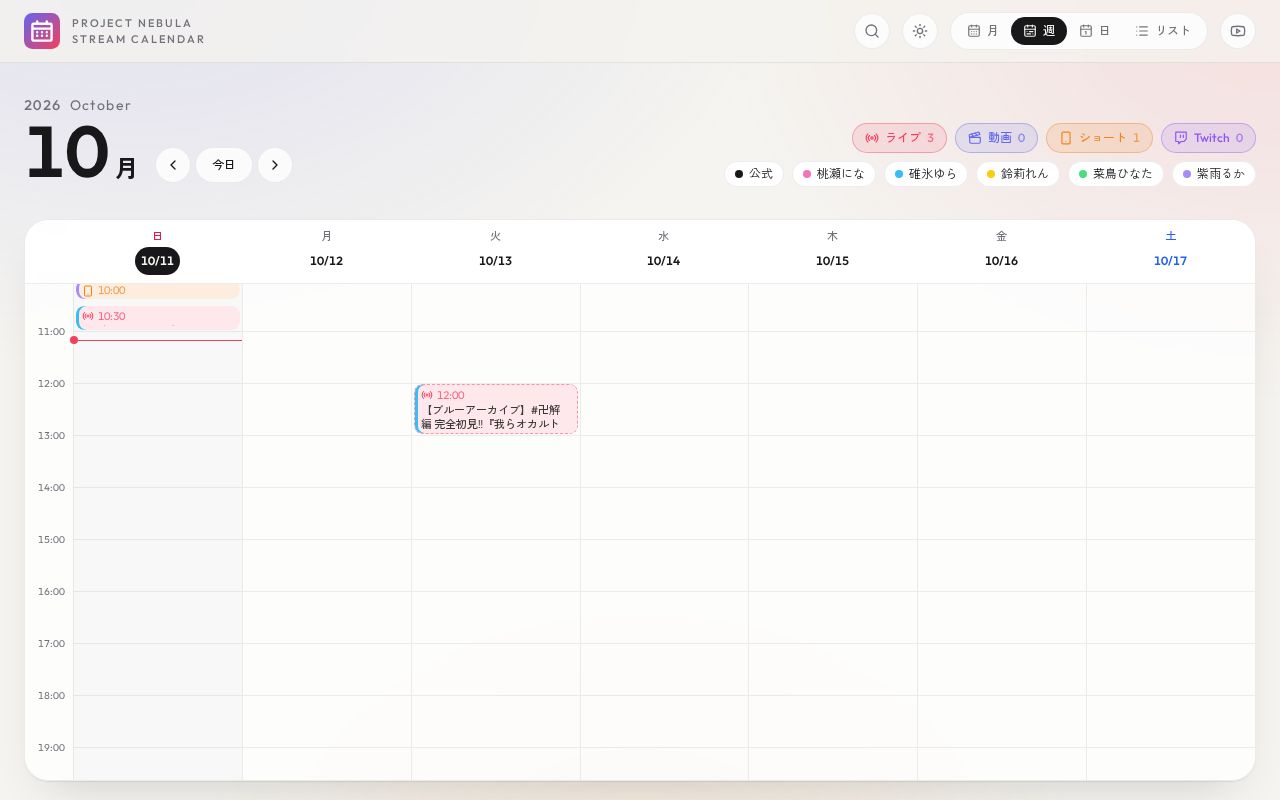The width and height of the screenshot is (1280, 800).
Task: Click the Project Nebula calendar logo icon
Action: pos(42,31)
